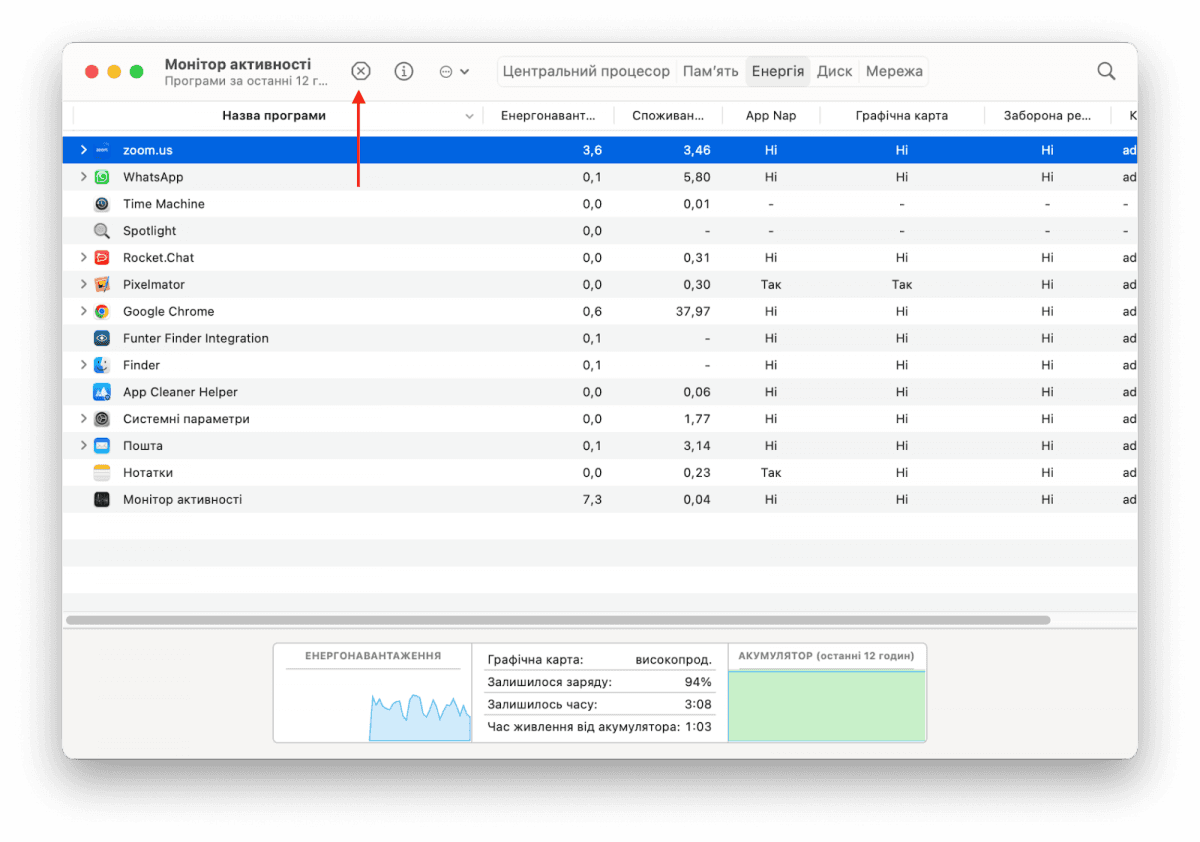The image size is (1200, 842).
Task: Select the App Cleaner Helper name
Action: pos(180,393)
